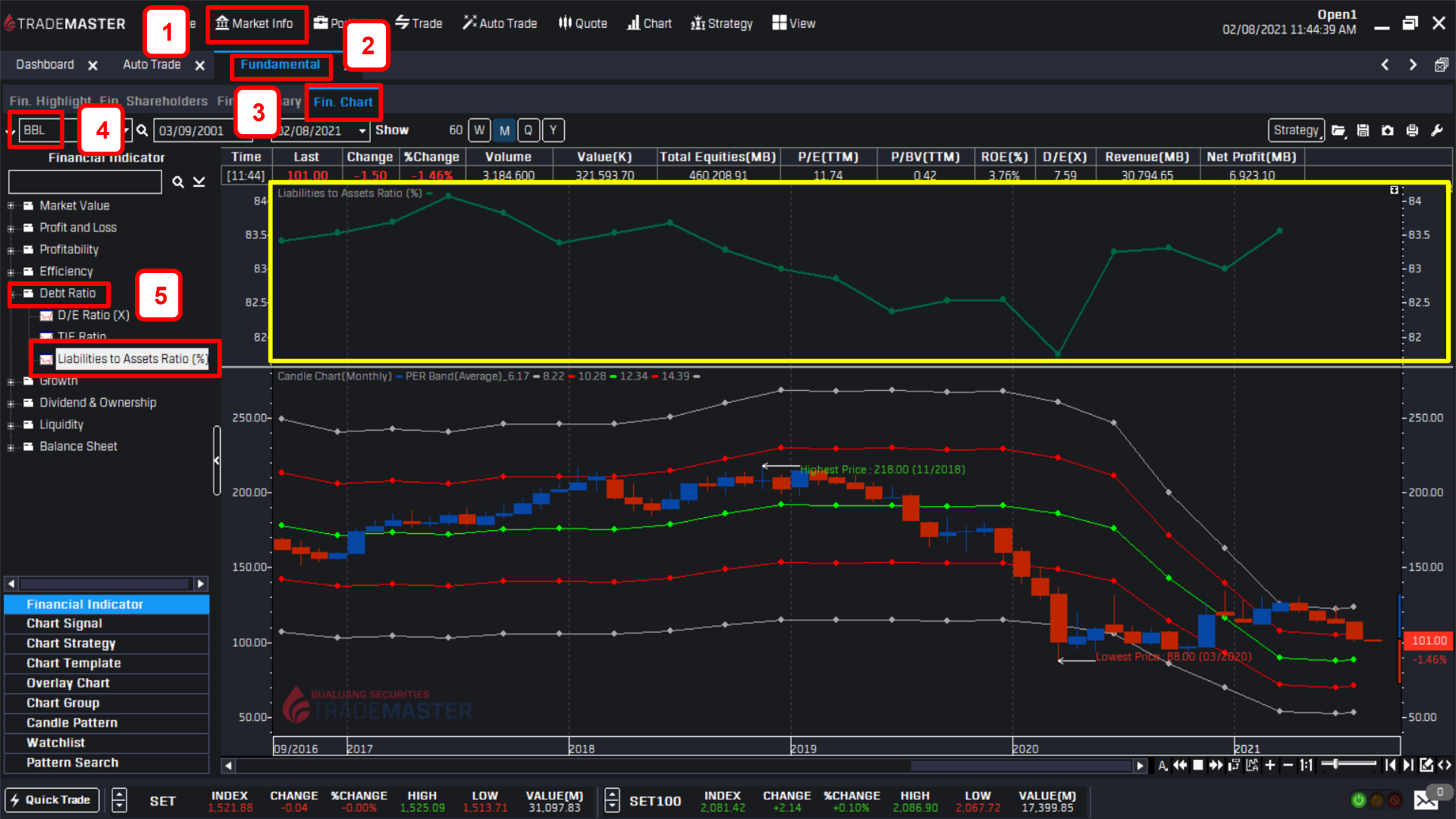Open the end date 02/08/2021 dropdown
The height and width of the screenshot is (819, 1456).
click(363, 131)
